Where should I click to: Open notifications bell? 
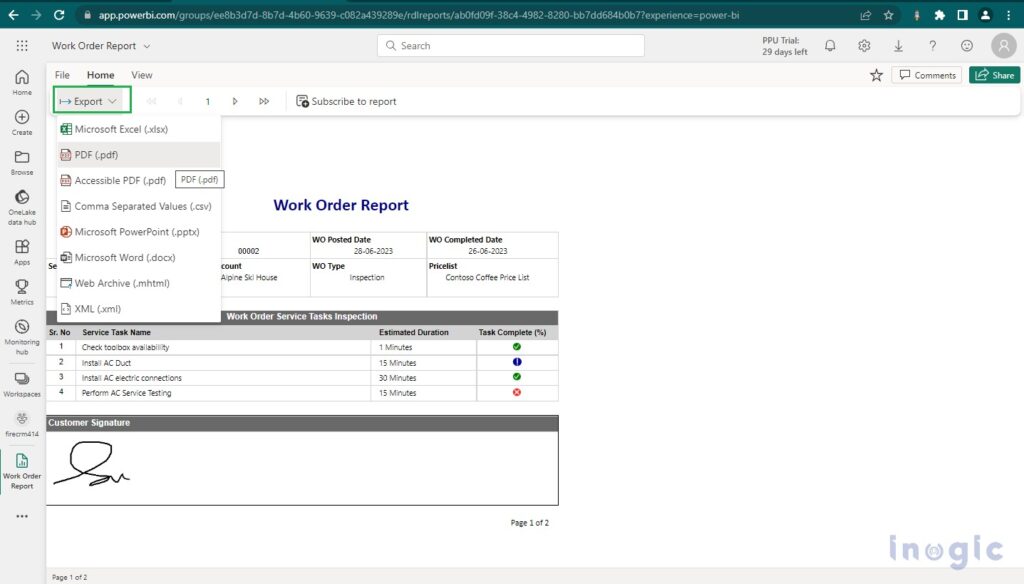pyautogui.click(x=830, y=46)
